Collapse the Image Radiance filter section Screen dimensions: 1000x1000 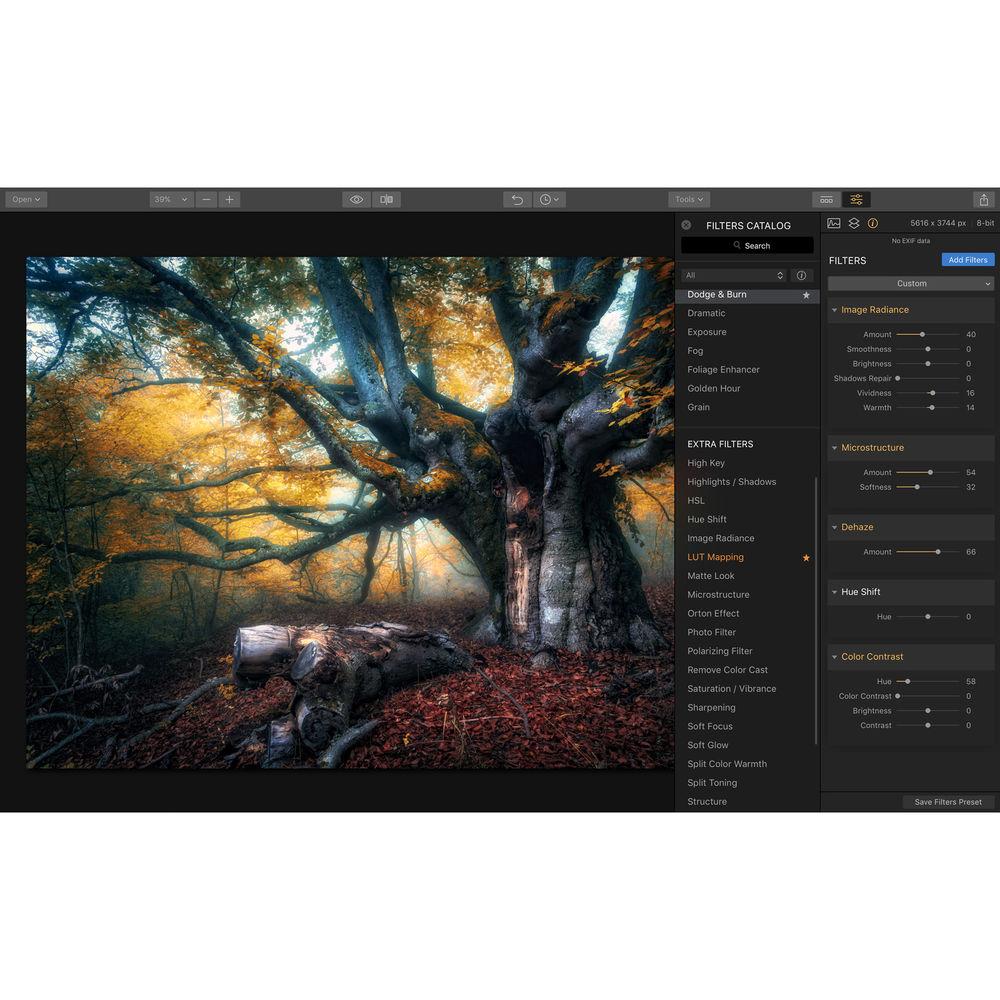[835, 309]
